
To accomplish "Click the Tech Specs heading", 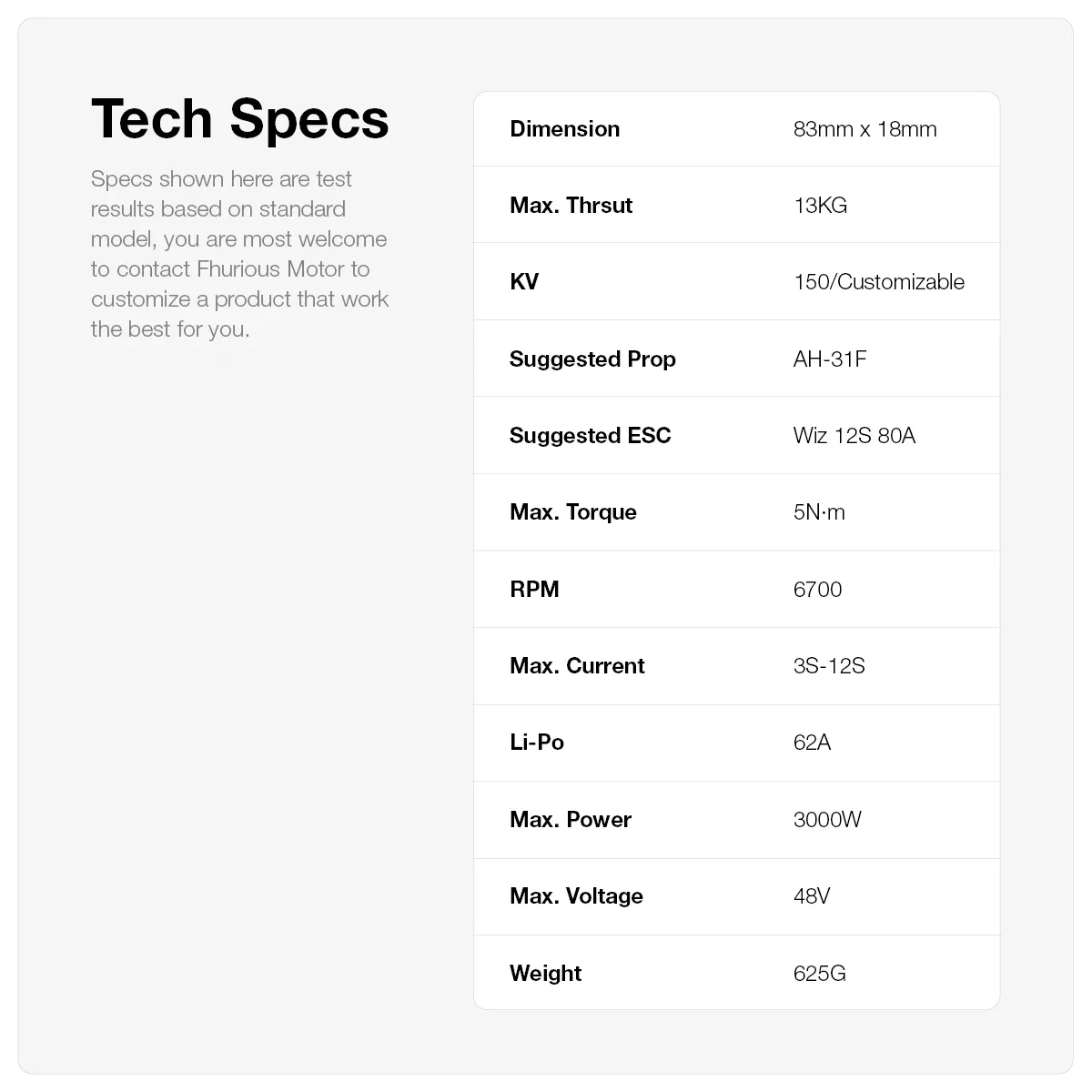I will click(239, 119).
